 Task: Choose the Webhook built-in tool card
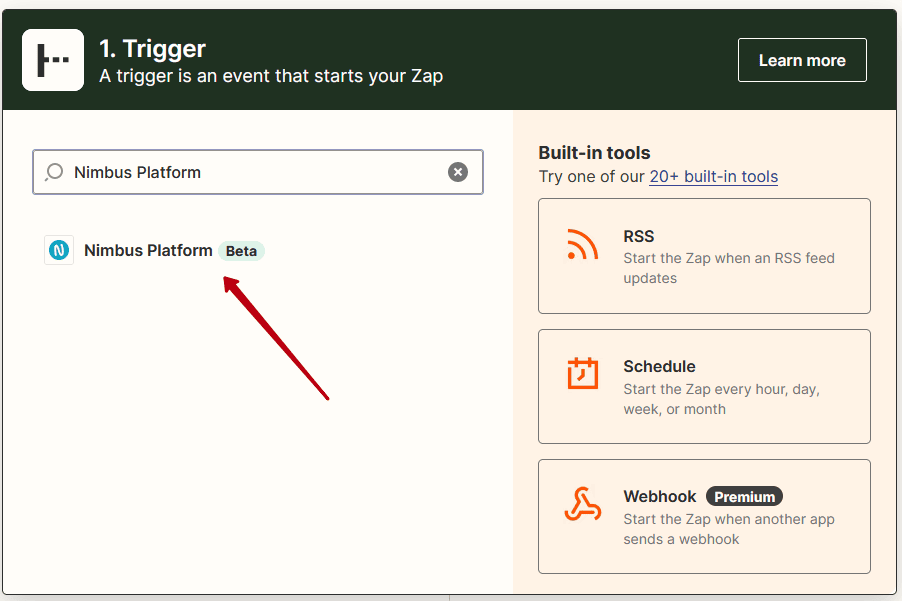coord(704,516)
